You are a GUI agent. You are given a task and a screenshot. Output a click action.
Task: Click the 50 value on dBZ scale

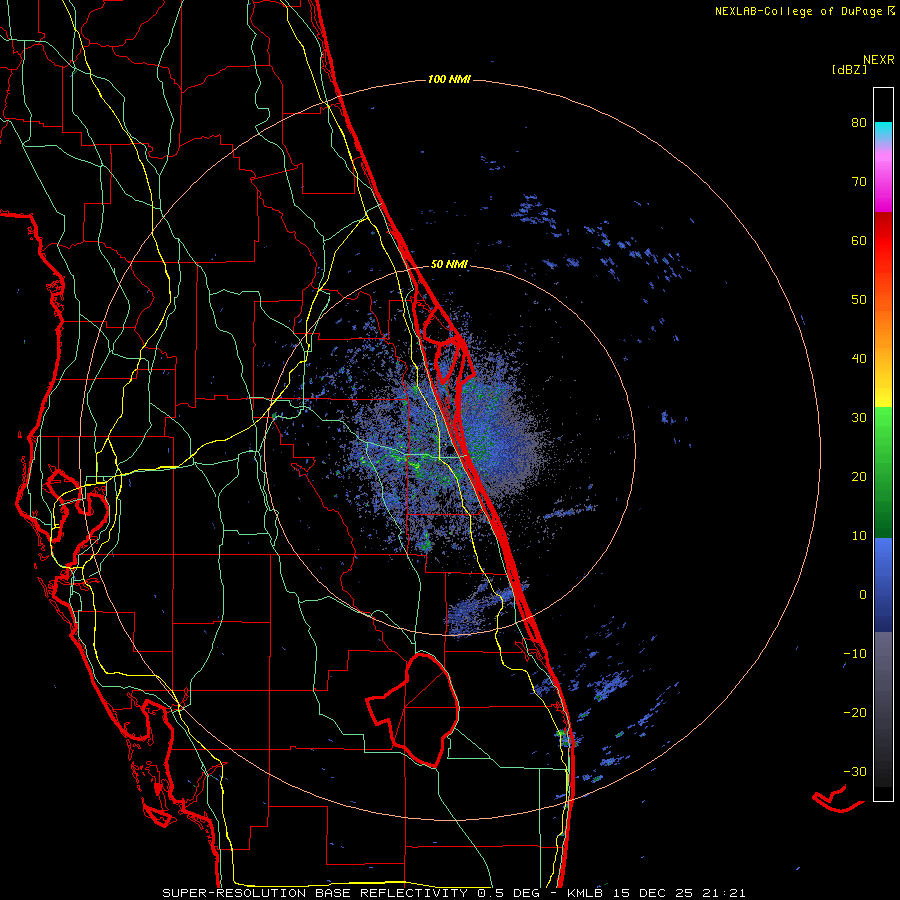tap(859, 300)
